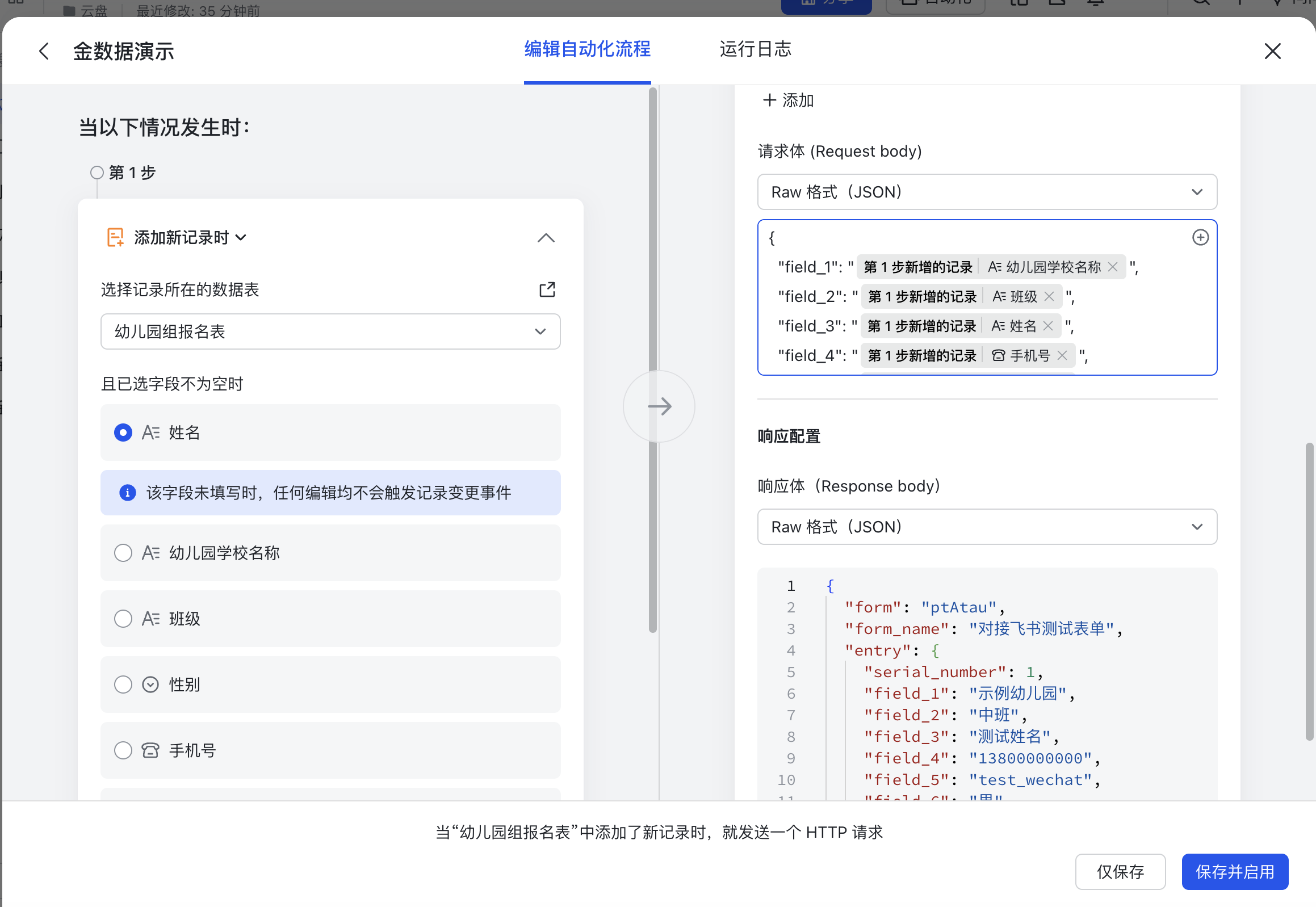Switch to the 编辑自动化流程 tab

(x=587, y=49)
